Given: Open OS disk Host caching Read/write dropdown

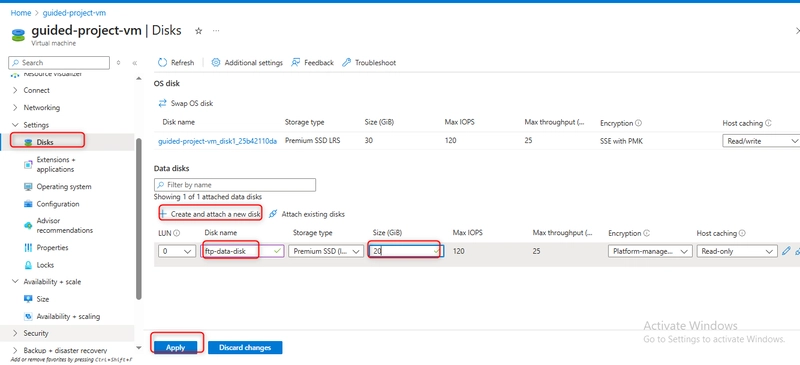Looking at the screenshot, I should coord(761,141).
